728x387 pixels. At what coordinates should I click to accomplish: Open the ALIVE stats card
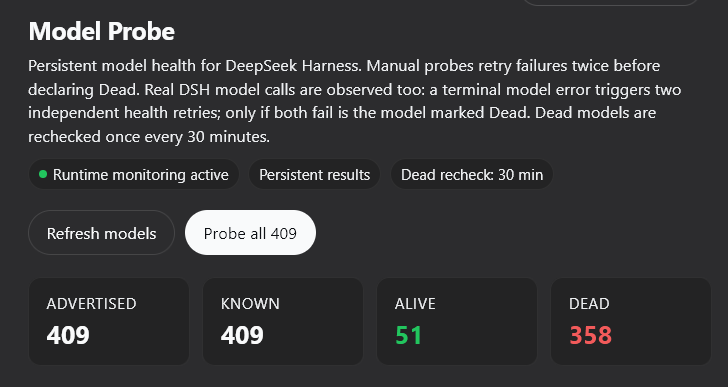coord(457,321)
